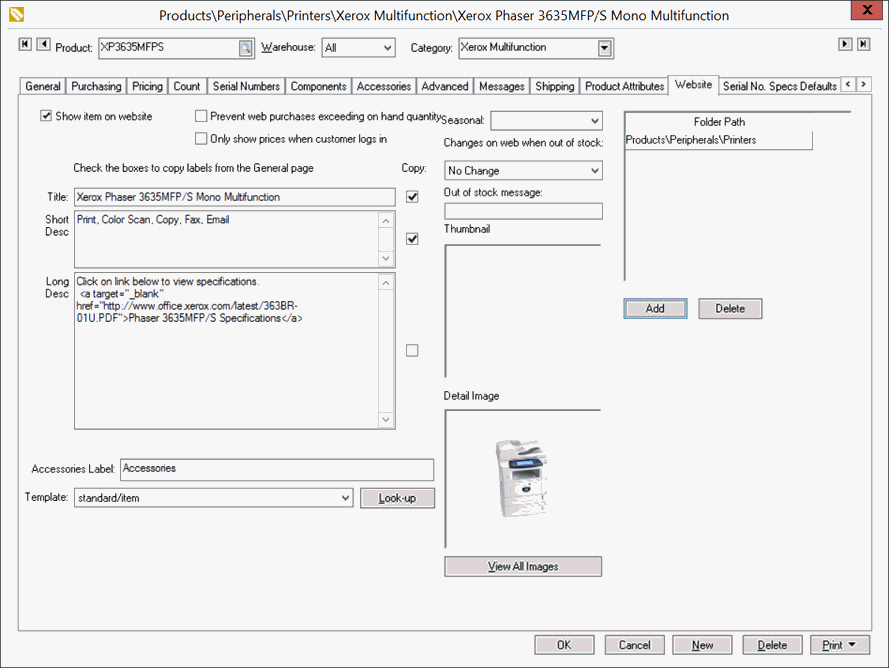The image size is (889, 668).
Task: Click the Out of stock message field
Action: (x=523, y=211)
